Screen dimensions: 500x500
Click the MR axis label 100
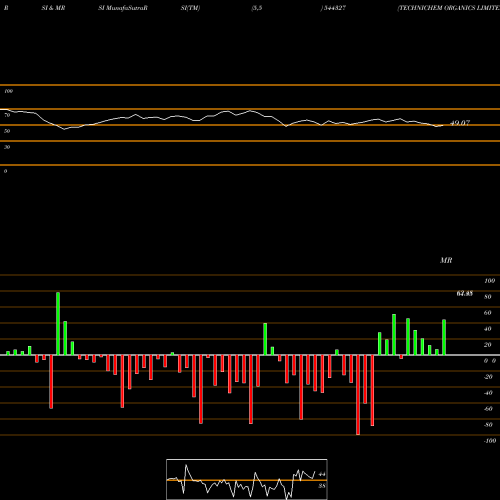(490, 281)
